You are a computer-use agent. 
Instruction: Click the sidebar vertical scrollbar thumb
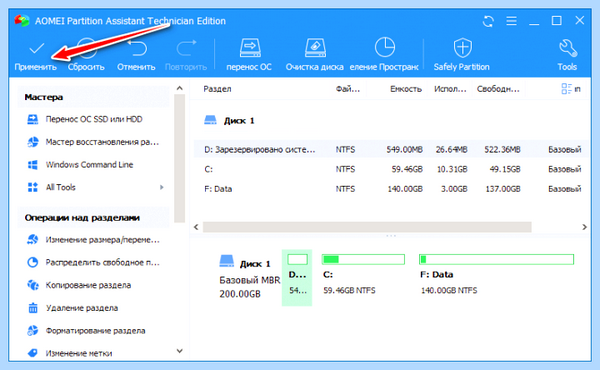coord(179,158)
